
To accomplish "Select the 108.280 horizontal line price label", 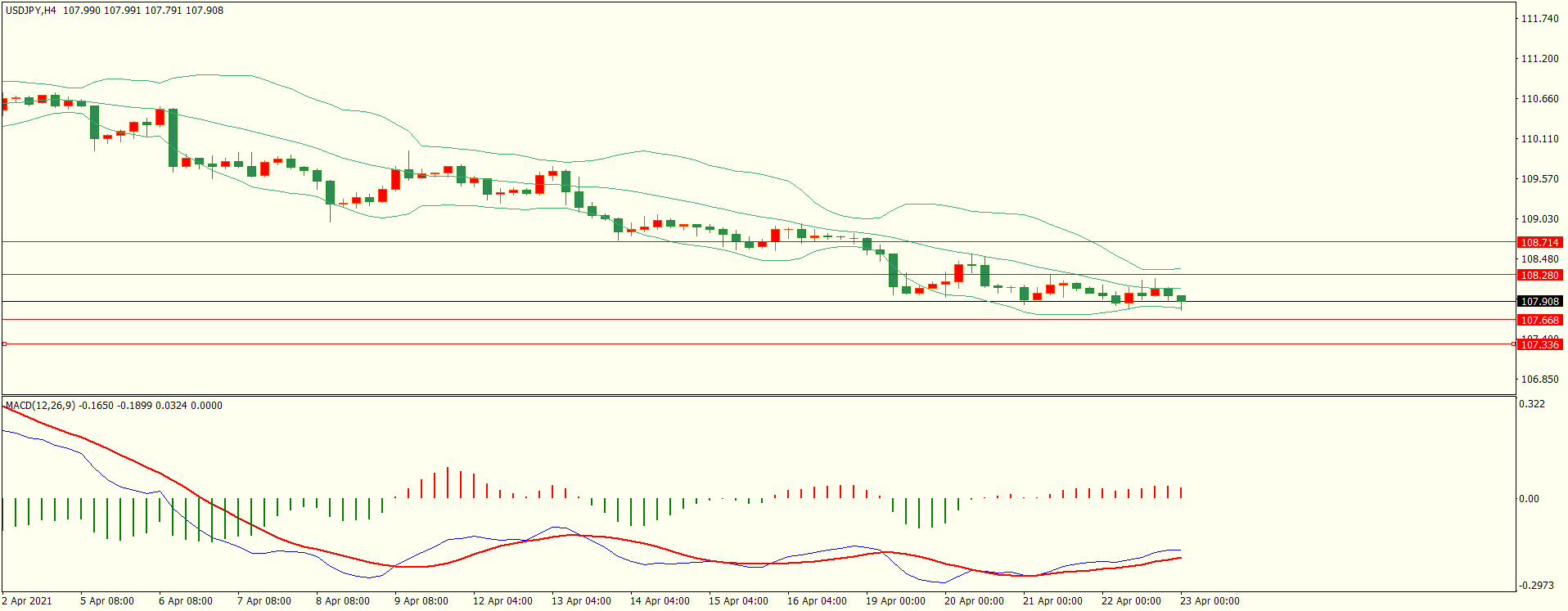I will pos(1539,276).
